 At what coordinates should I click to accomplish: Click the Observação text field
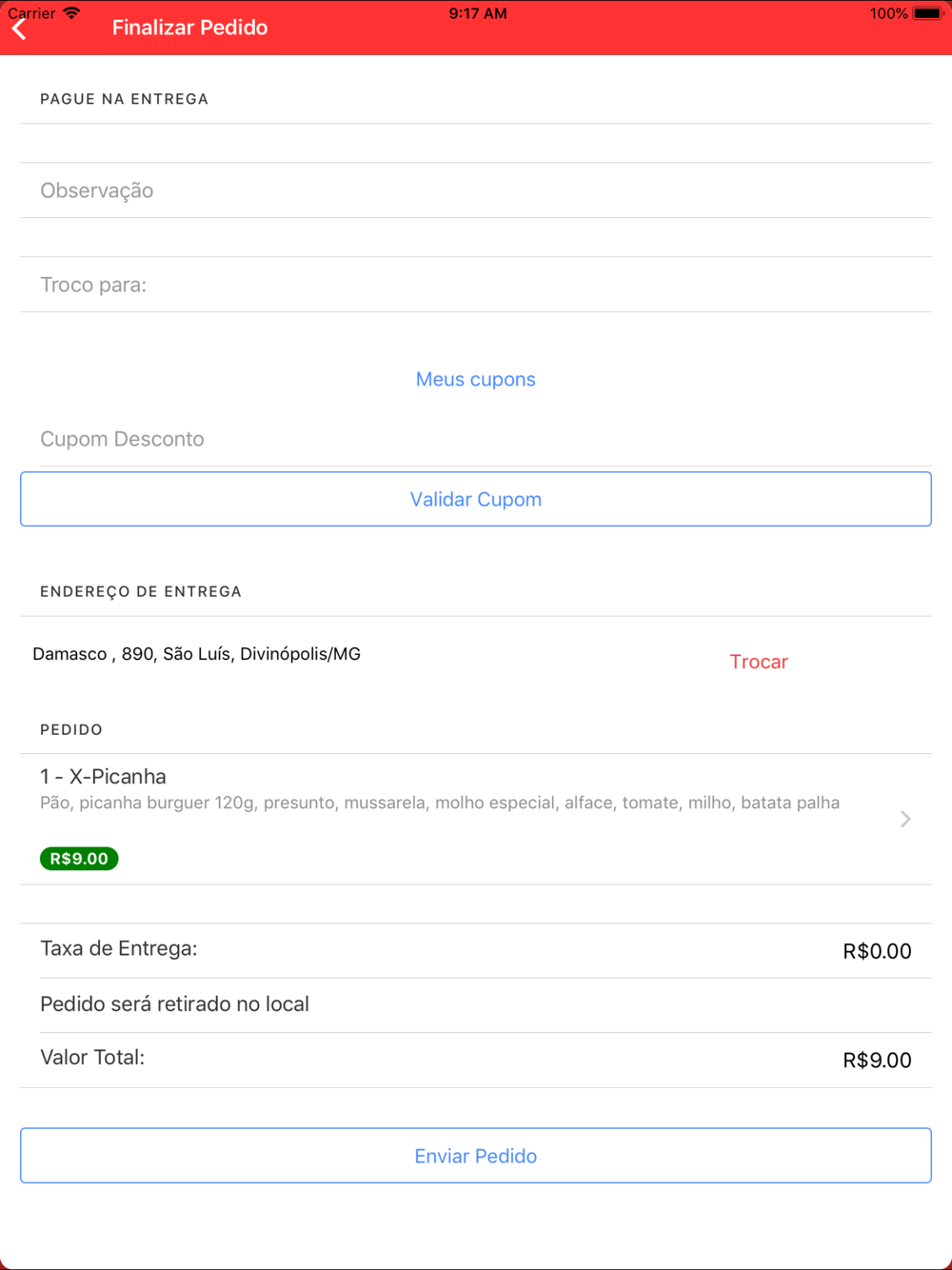click(476, 190)
